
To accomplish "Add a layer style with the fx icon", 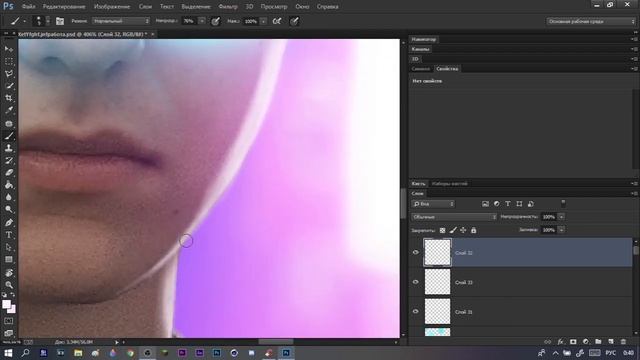I will (560, 342).
